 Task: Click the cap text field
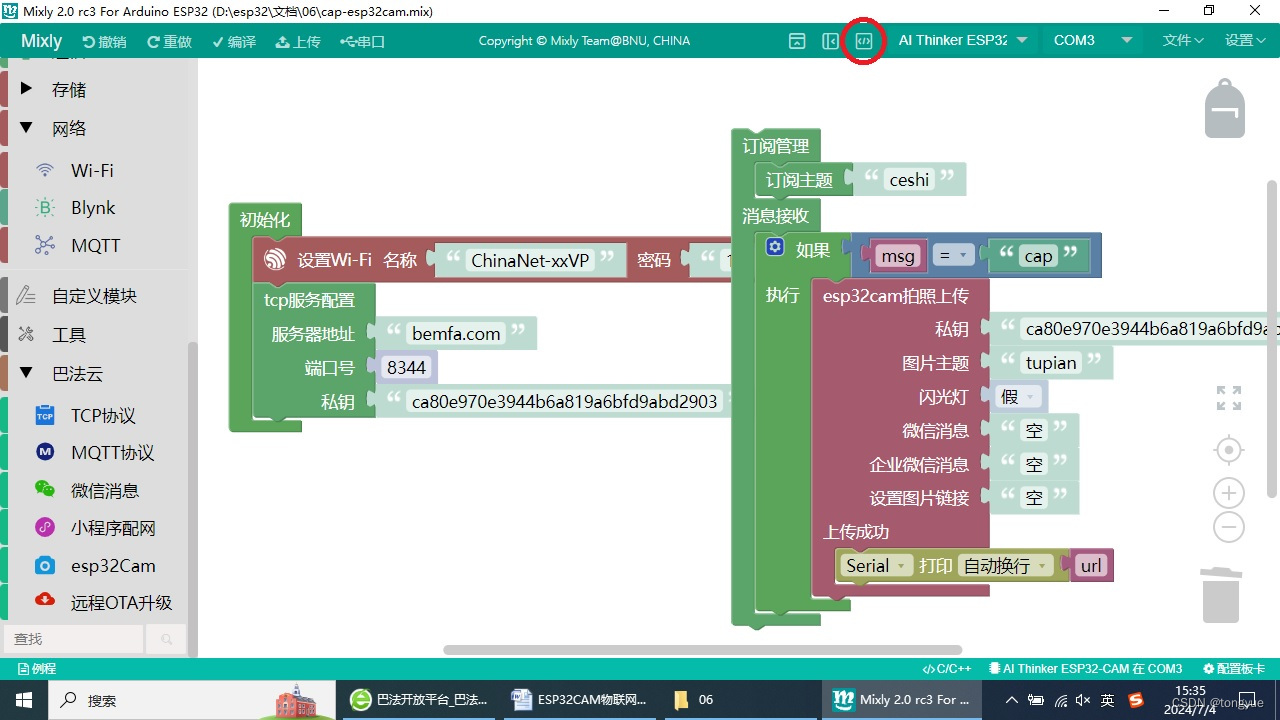tap(1038, 256)
